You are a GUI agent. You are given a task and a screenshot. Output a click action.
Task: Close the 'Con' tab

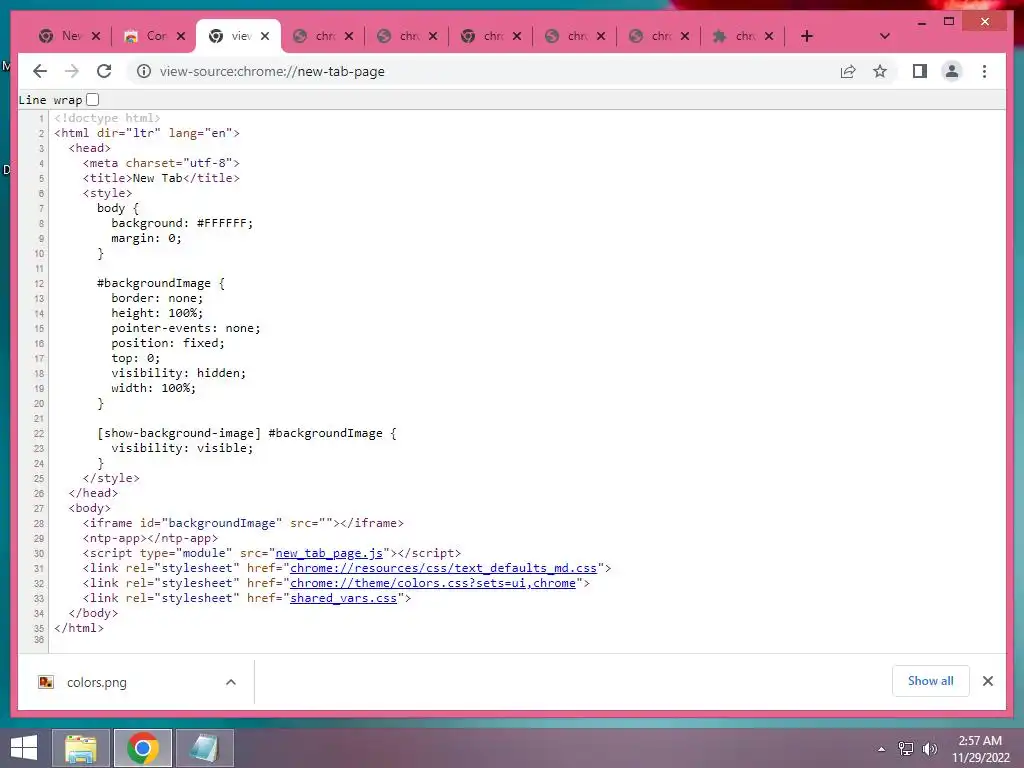[181, 36]
